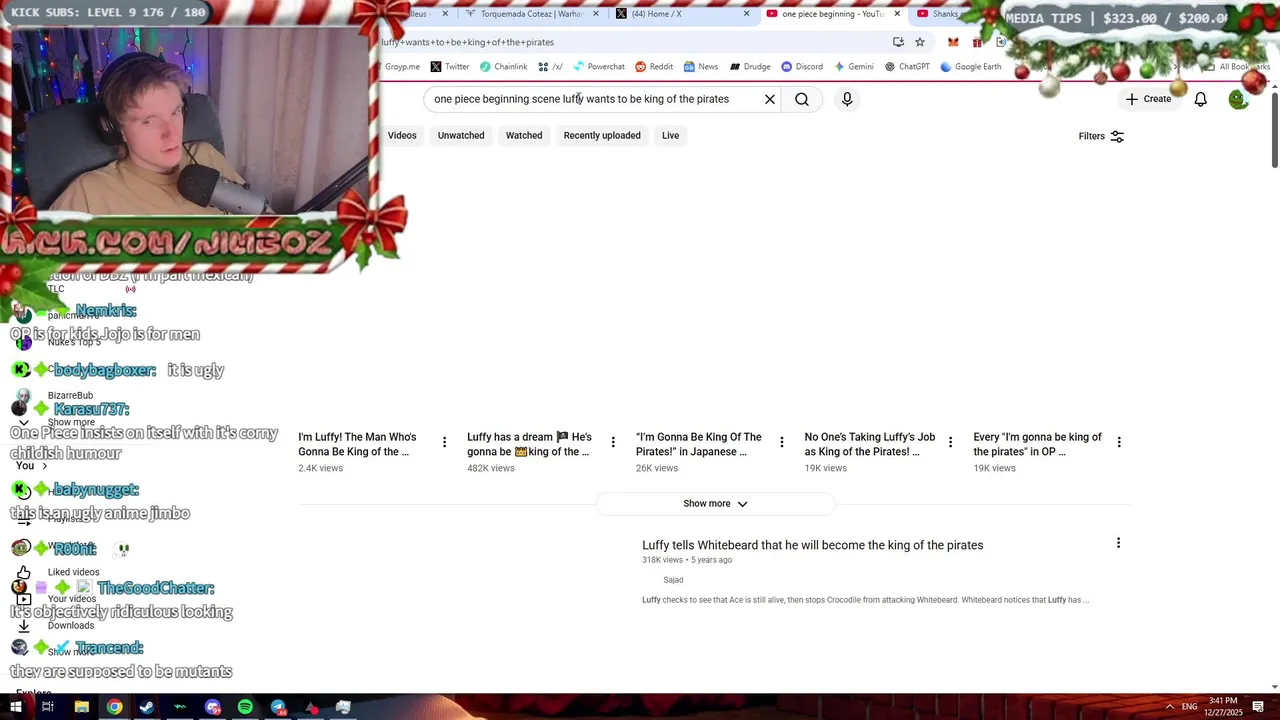Open the Sajad channel link

[x=673, y=580]
